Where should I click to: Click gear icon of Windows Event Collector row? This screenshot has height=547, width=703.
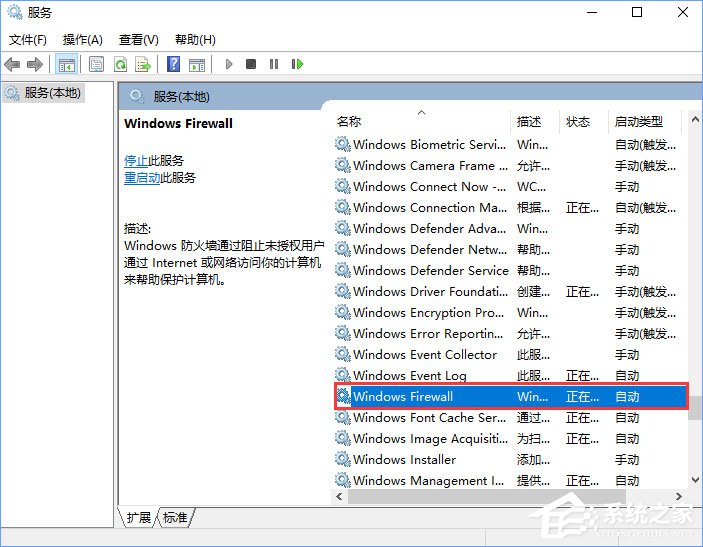tap(343, 355)
